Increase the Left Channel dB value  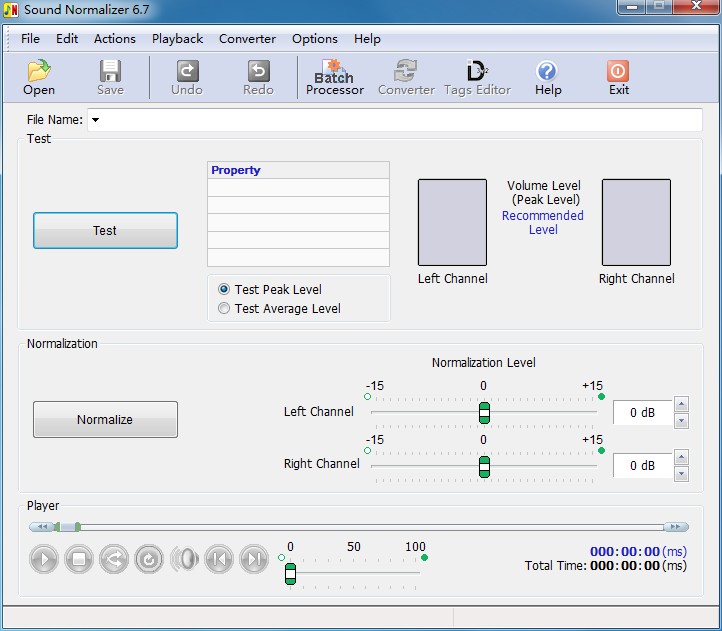tap(682, 404)
